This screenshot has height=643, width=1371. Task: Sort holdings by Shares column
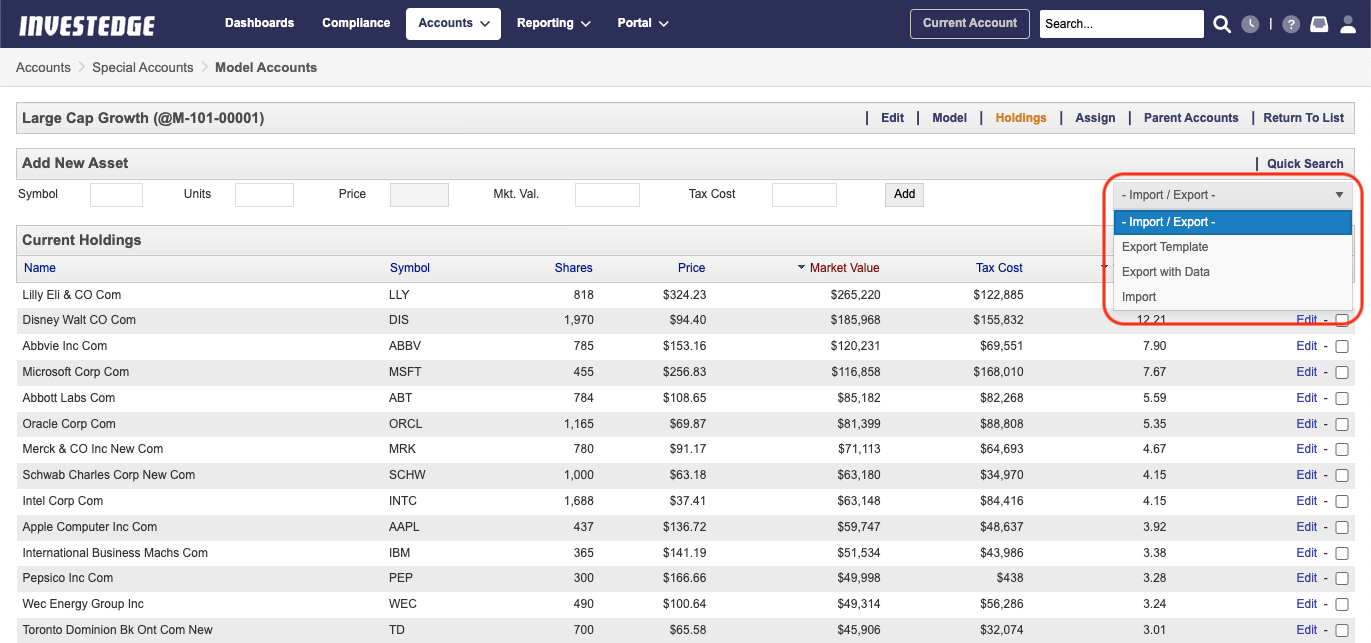pos(574,268)
